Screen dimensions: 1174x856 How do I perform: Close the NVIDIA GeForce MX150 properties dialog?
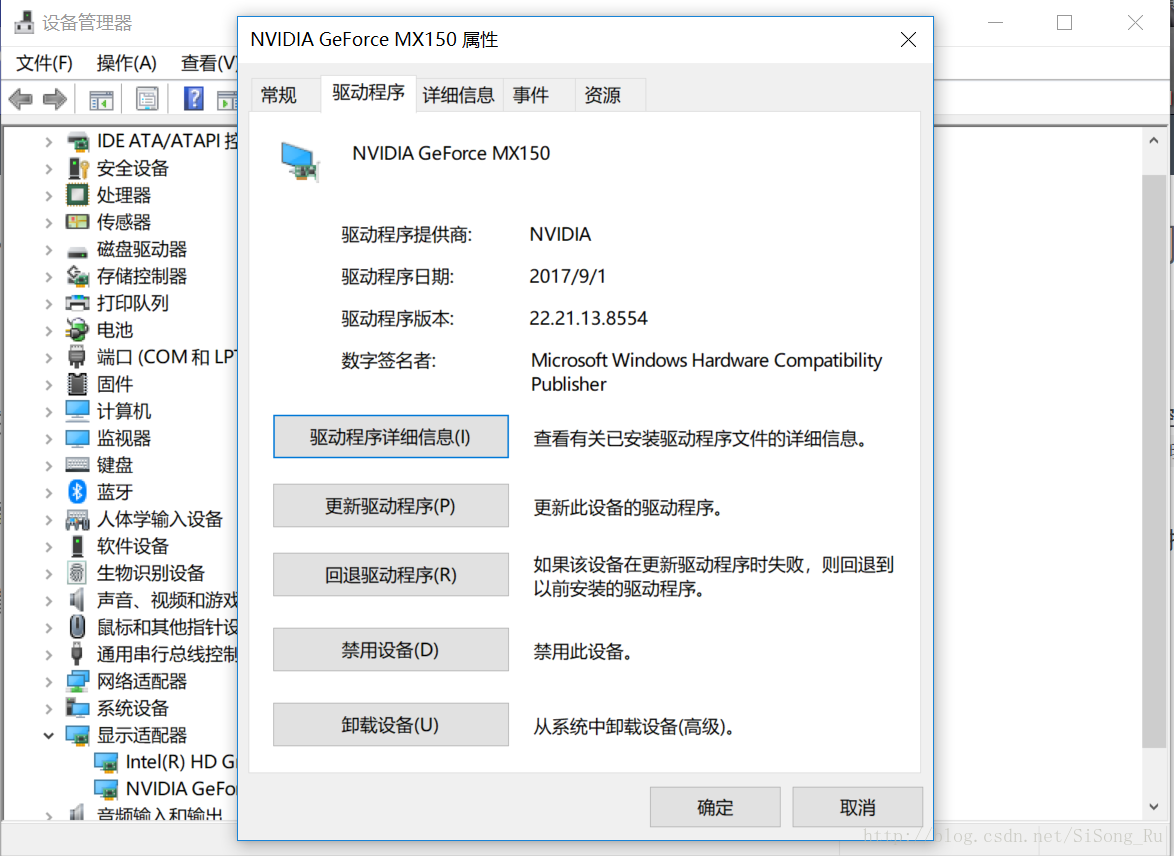pyautogui.click(x=908, y=40)
